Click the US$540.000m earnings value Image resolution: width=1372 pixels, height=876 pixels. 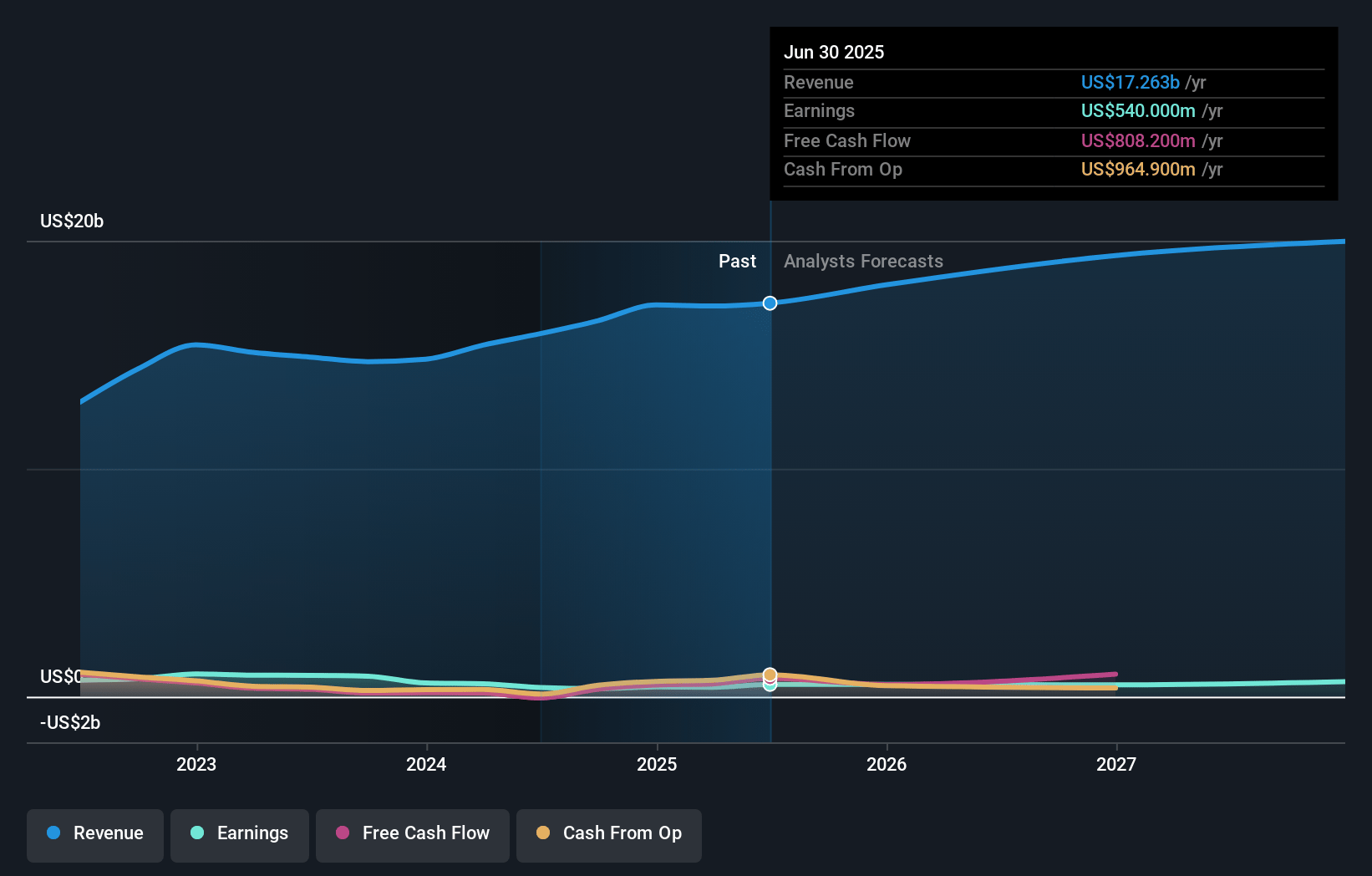1138,110
